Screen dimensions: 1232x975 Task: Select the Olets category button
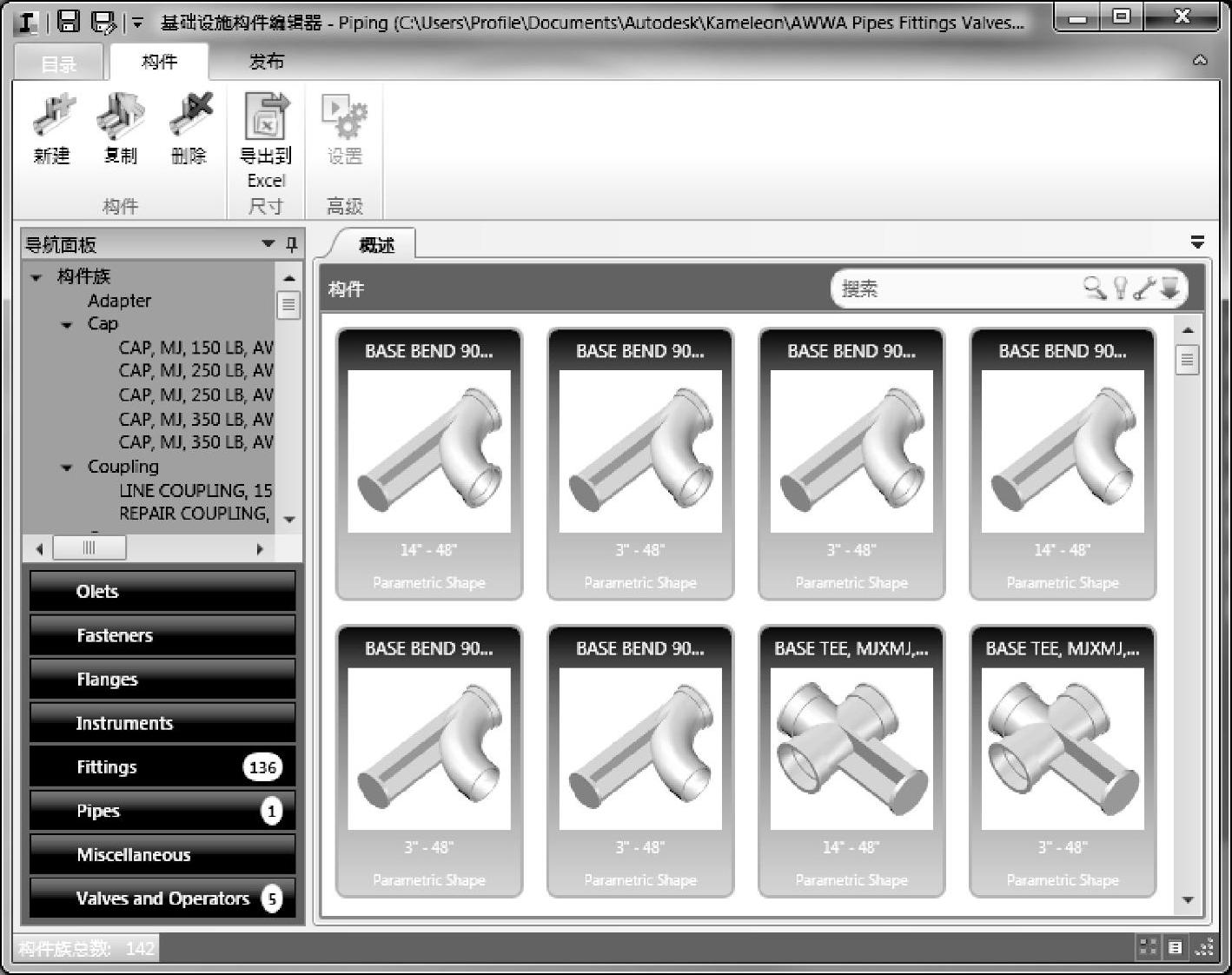162,591
